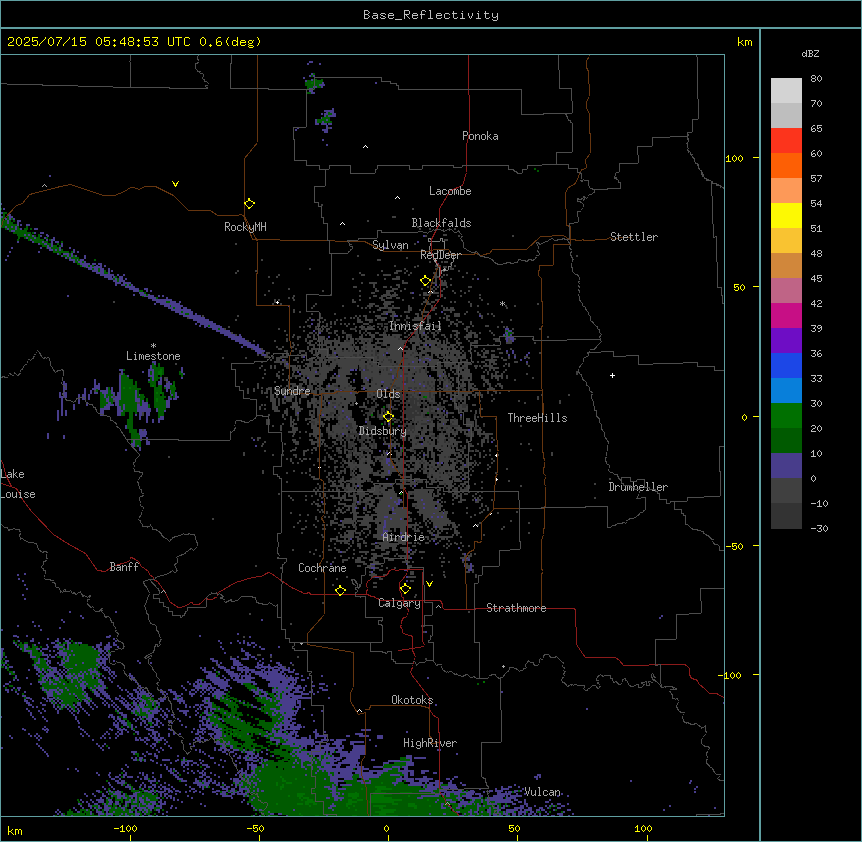Click the Innisfail city label
The width and height of the screenshot is (862, 842).
pos(415,326)
